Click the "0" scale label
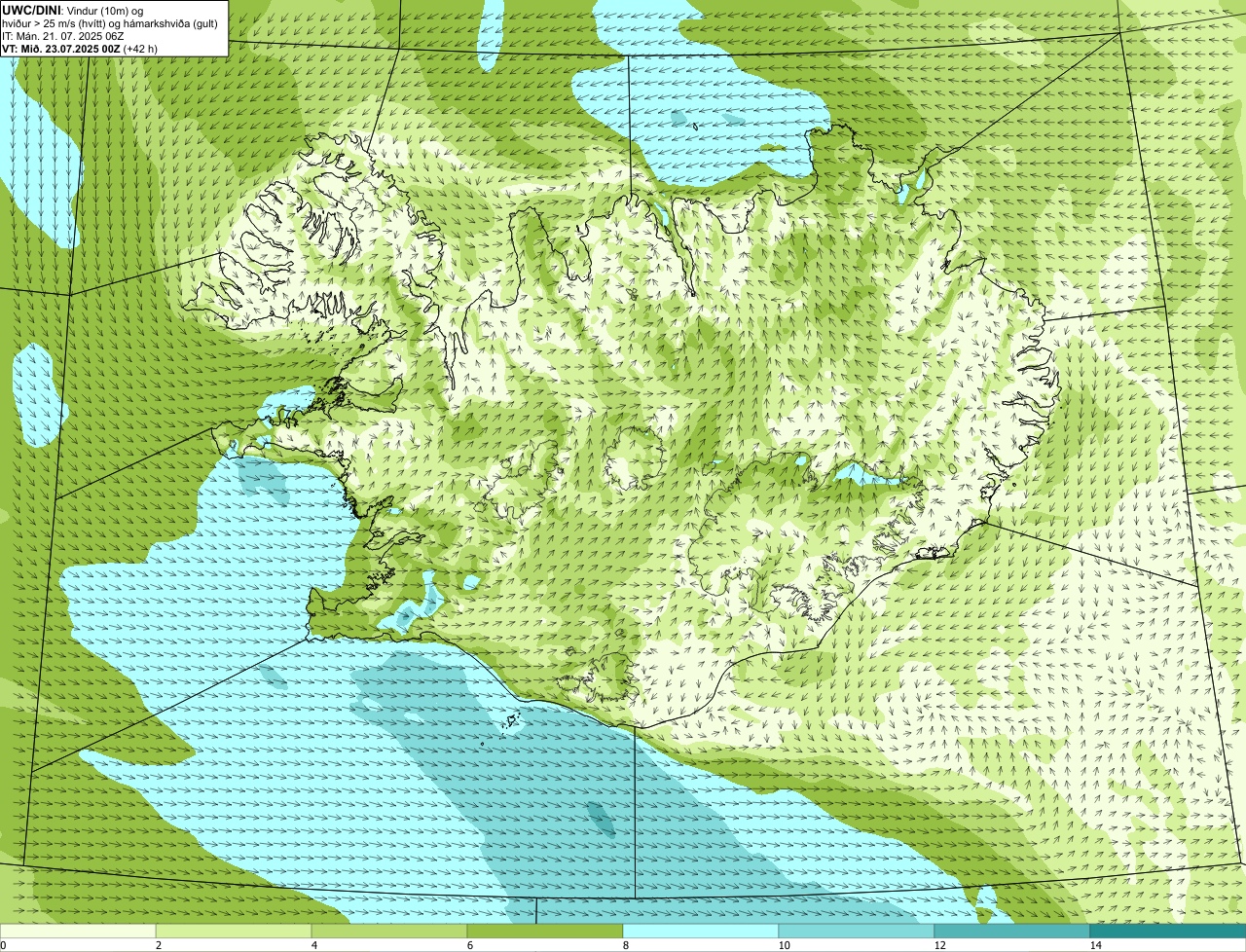Image resolution: width=1246 pixels, height=952 pixels. 3,945
